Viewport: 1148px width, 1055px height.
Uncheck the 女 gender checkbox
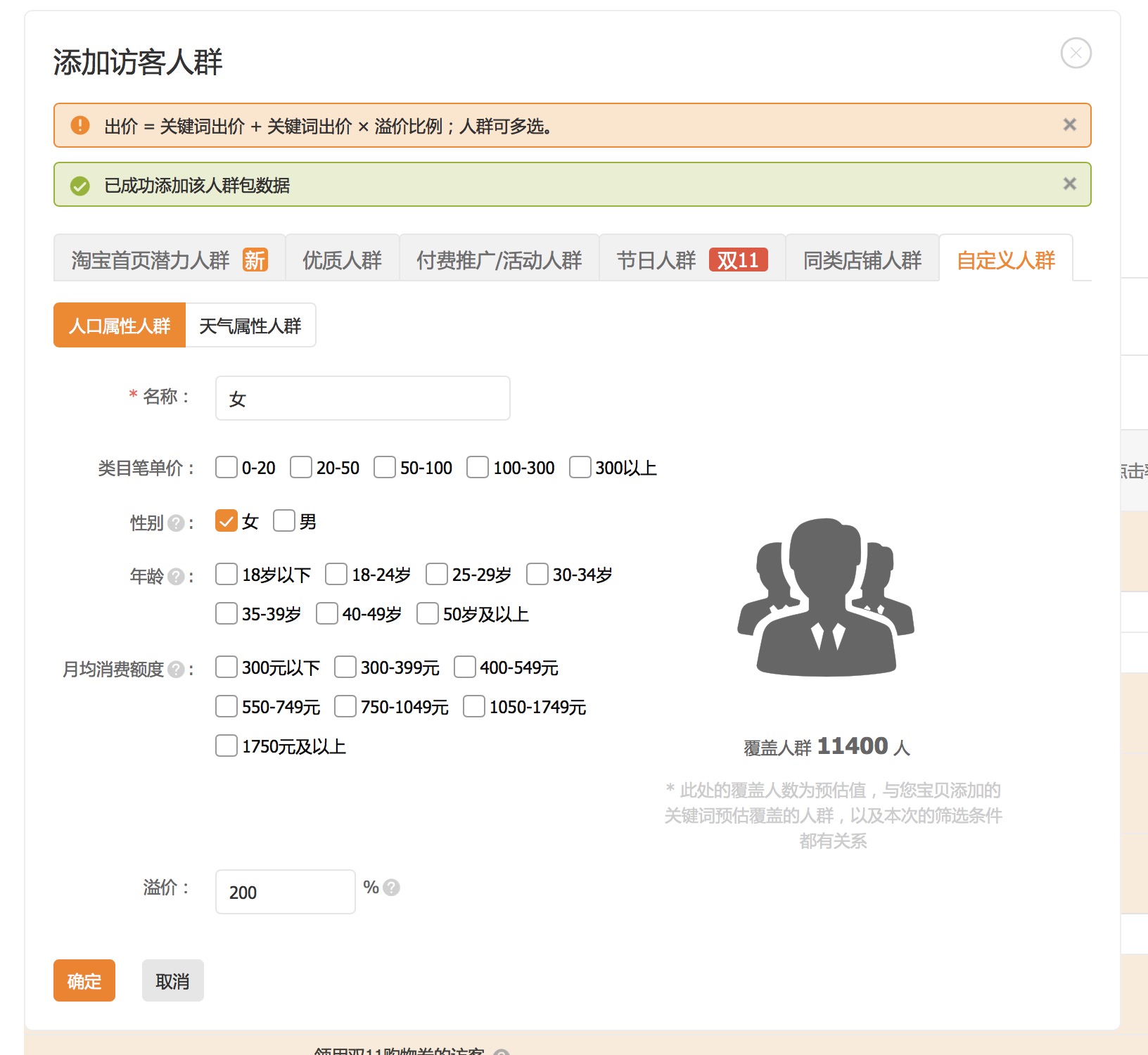coord(226,521)
